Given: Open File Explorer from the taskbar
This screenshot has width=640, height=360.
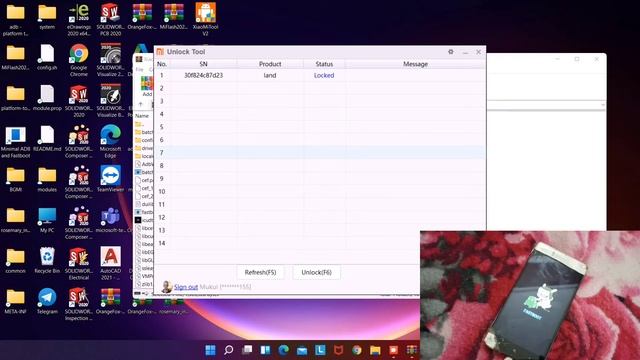Looking at the screenshot, I should coord(375,350).
